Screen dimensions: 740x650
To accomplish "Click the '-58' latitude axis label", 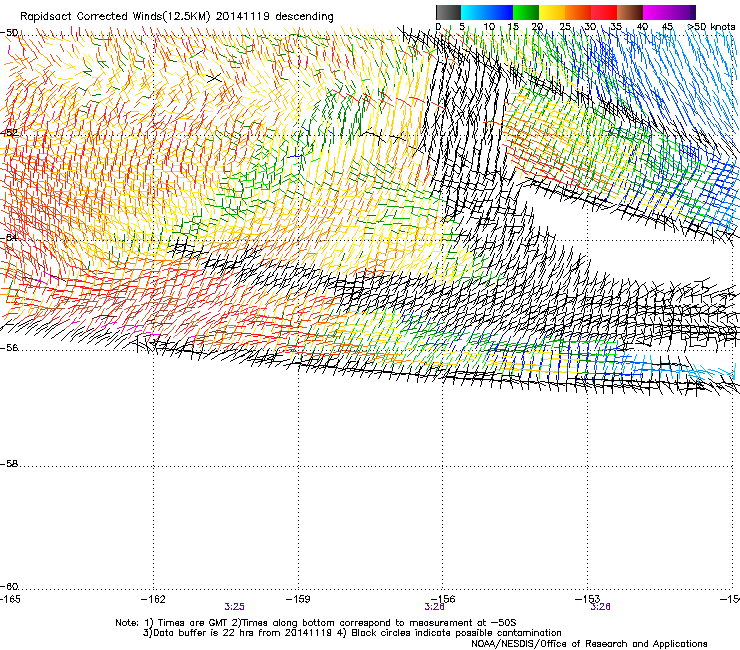I will (9, 464).
